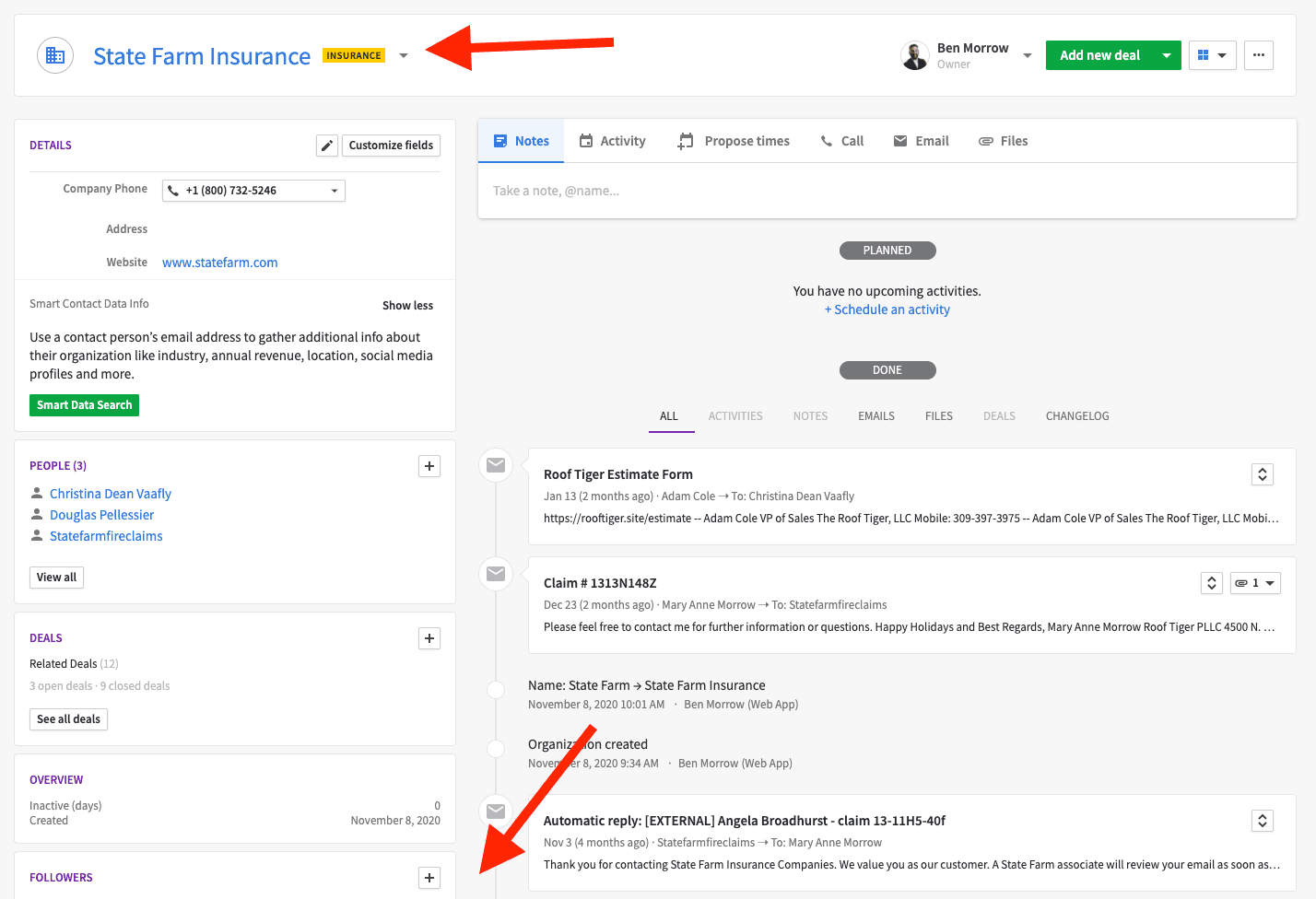Image resolution: width=1316 pixels, height=899 pixels.
Task: Open the company phone number dropdown
Action: click(x=335, y=191)
